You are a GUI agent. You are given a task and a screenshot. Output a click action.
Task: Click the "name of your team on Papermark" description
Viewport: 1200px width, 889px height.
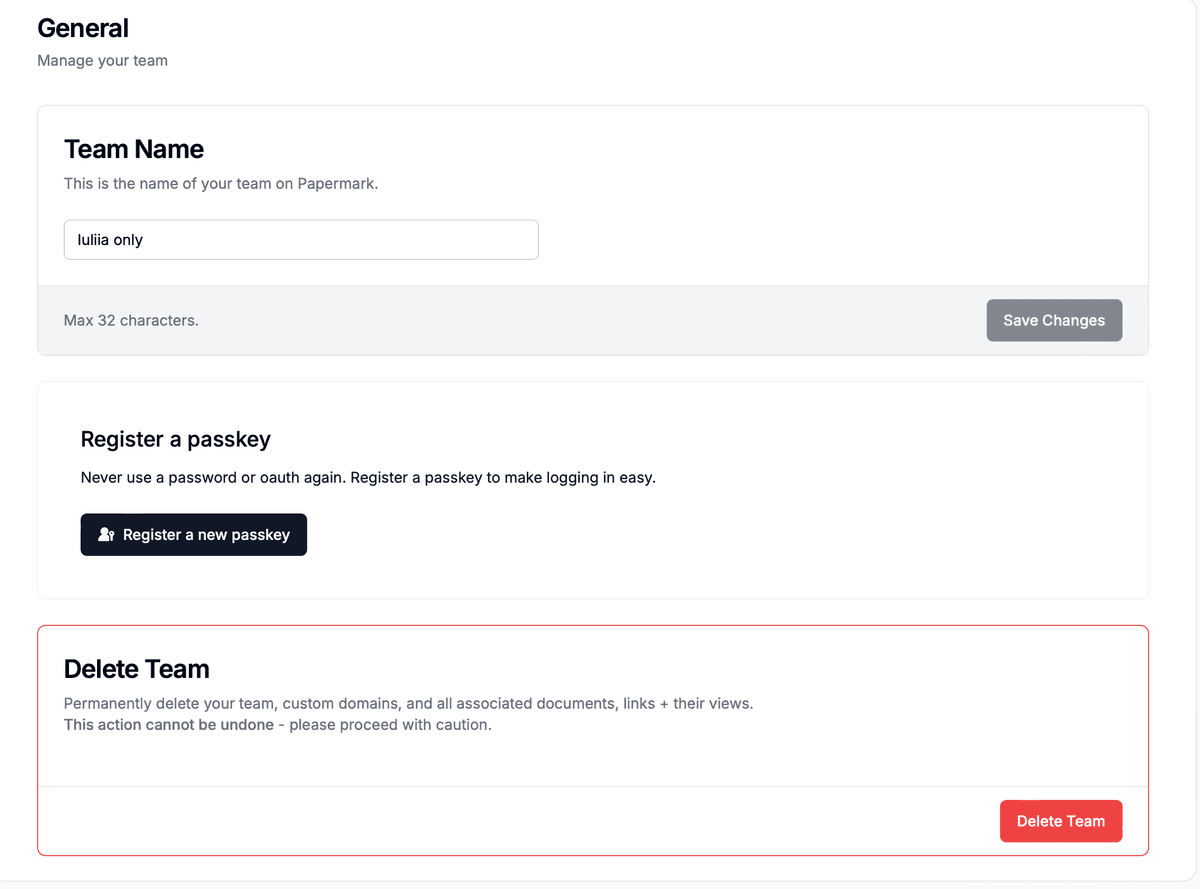pos(221,184)
